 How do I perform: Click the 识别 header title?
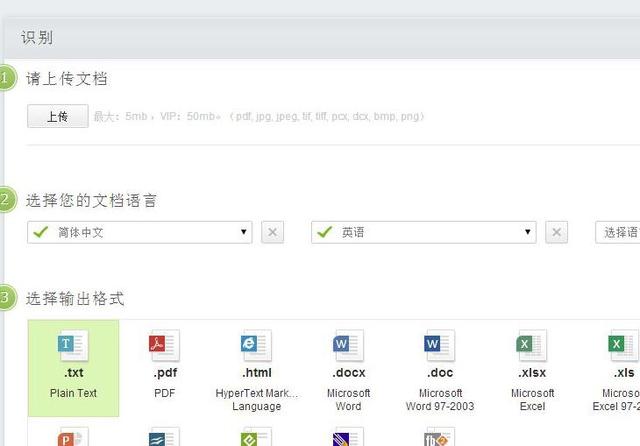coord(37,38)
